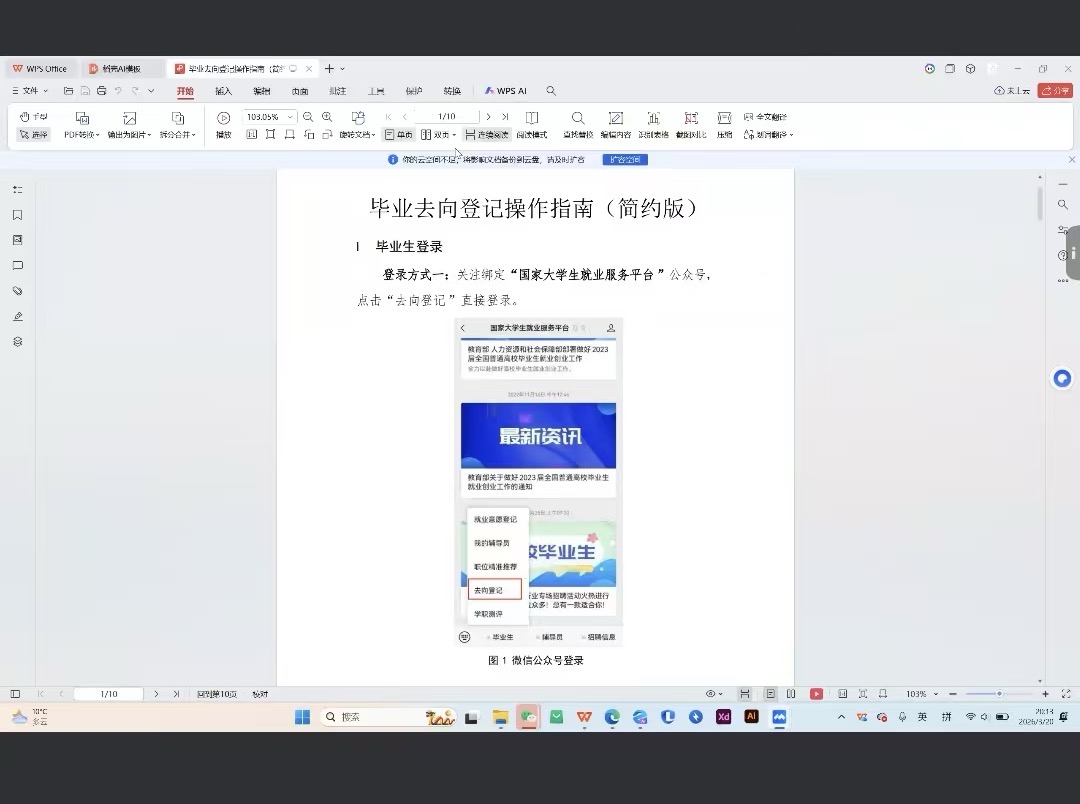Click the print icon in quick access bar

(101, 91)
